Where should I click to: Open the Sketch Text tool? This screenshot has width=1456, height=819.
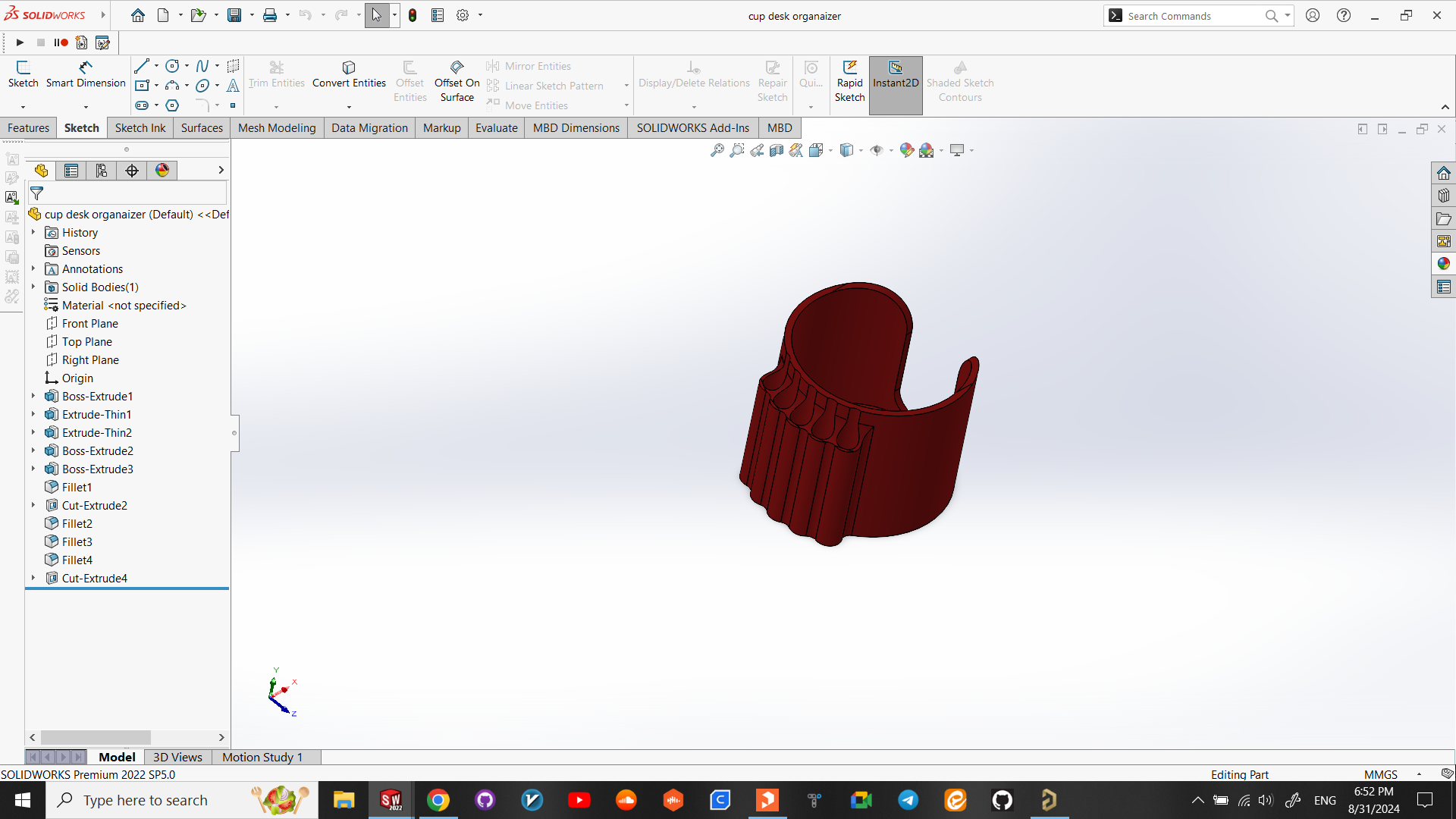233,86
